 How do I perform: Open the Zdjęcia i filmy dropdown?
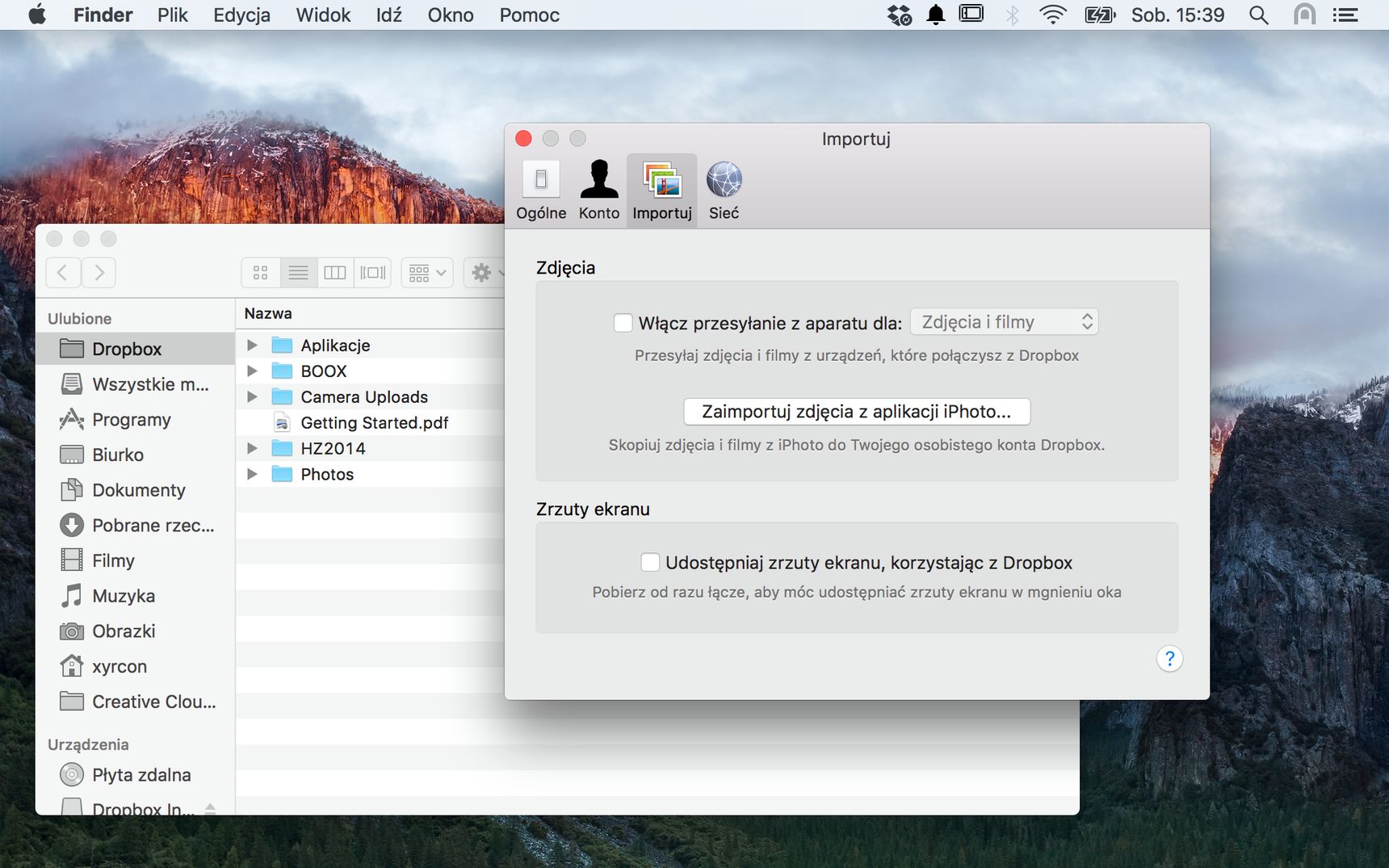point(1004,322)
